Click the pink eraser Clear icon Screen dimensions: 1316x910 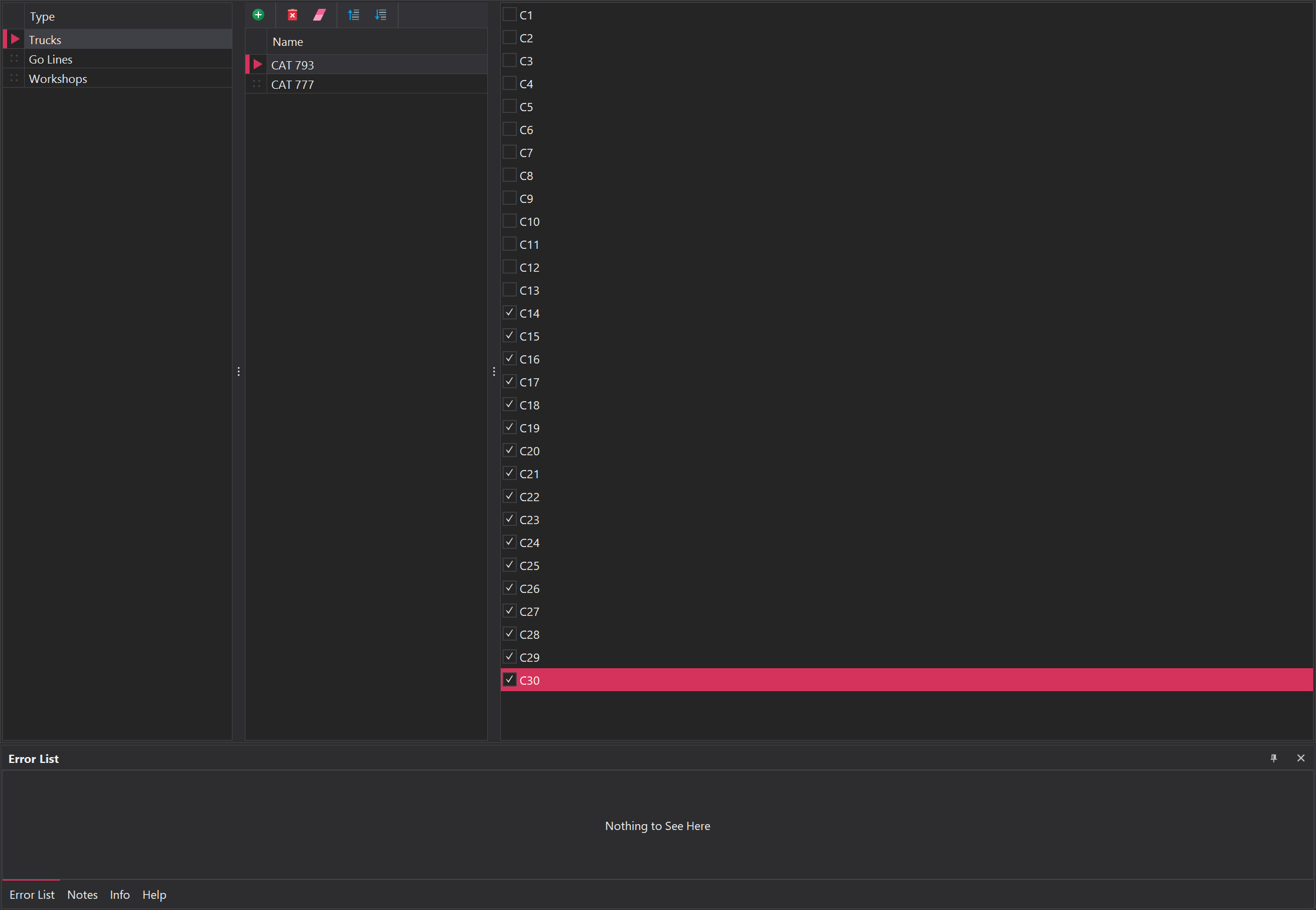click(320, 15)
